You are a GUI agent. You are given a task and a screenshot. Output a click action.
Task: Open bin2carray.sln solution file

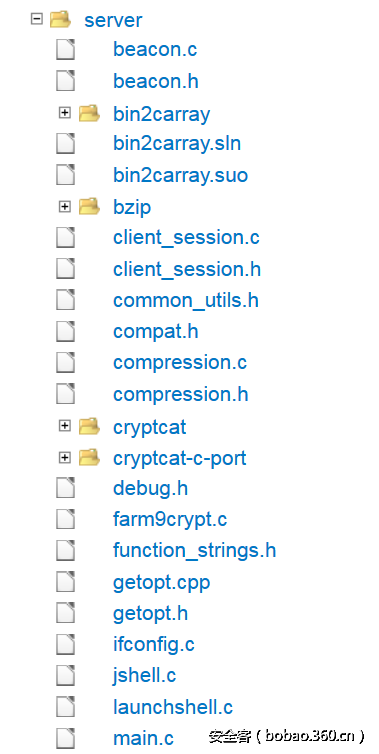[x=177, y=143]
